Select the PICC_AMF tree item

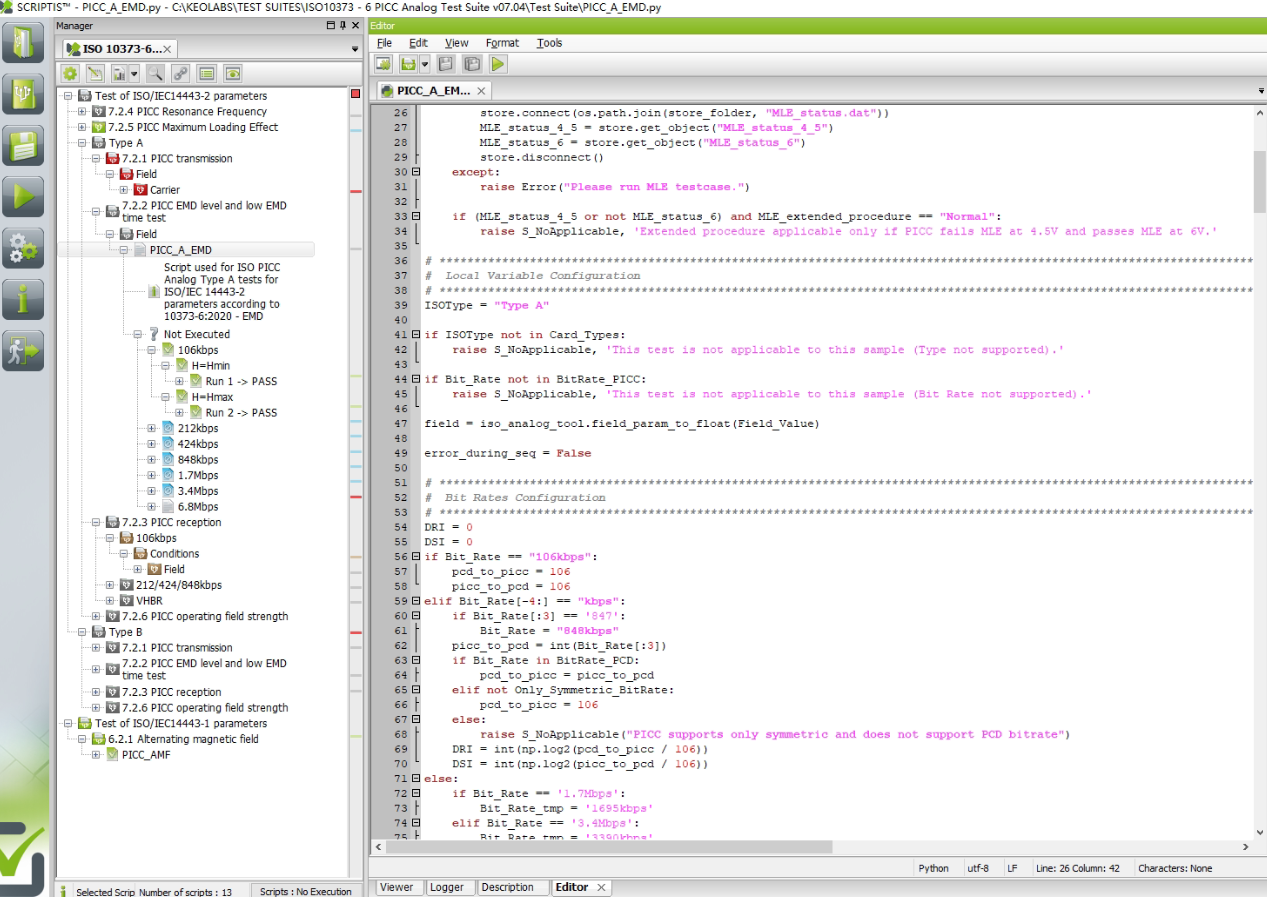point(146,755)
